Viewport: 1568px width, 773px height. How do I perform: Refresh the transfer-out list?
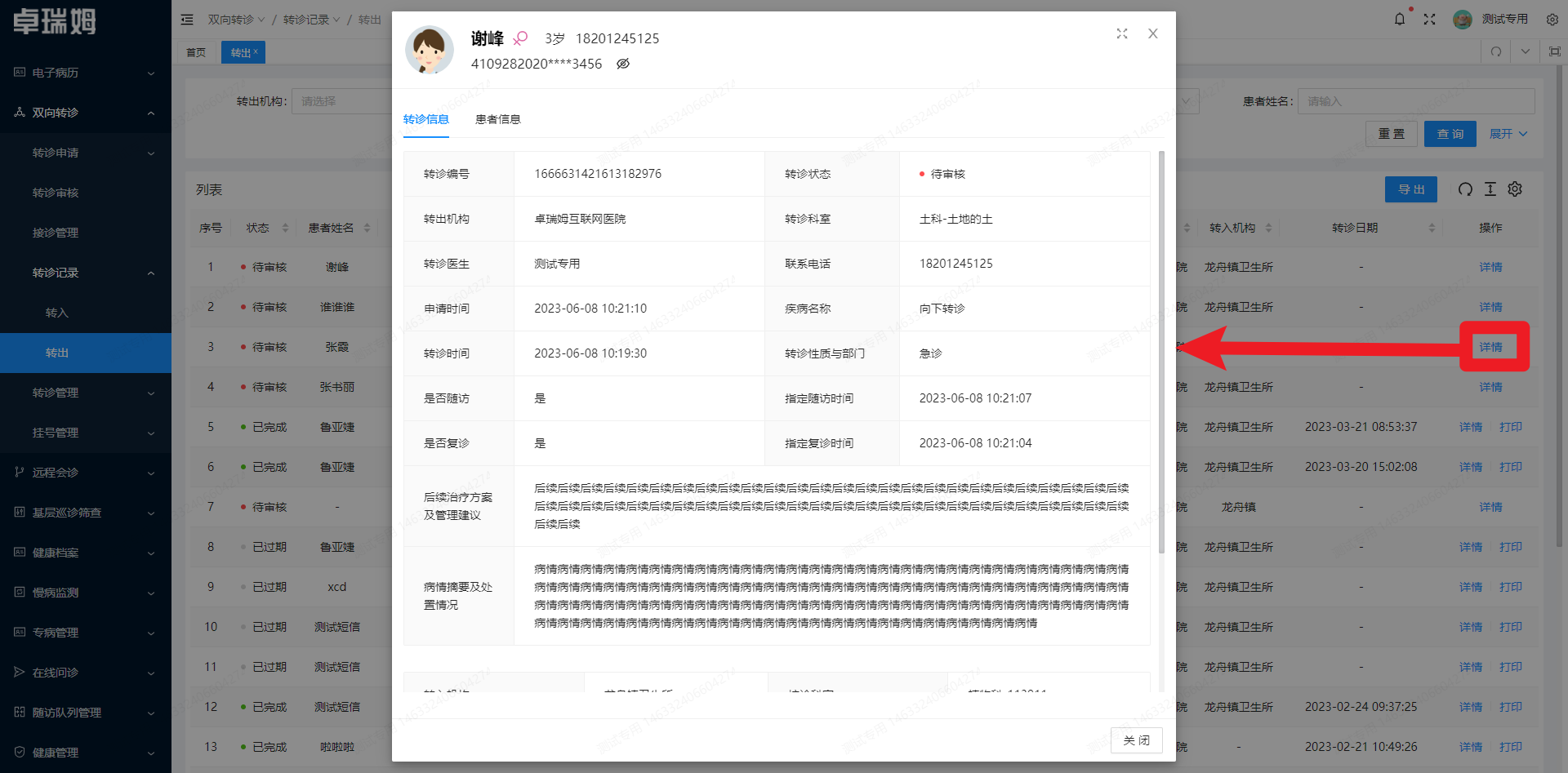pos(1465,189)
